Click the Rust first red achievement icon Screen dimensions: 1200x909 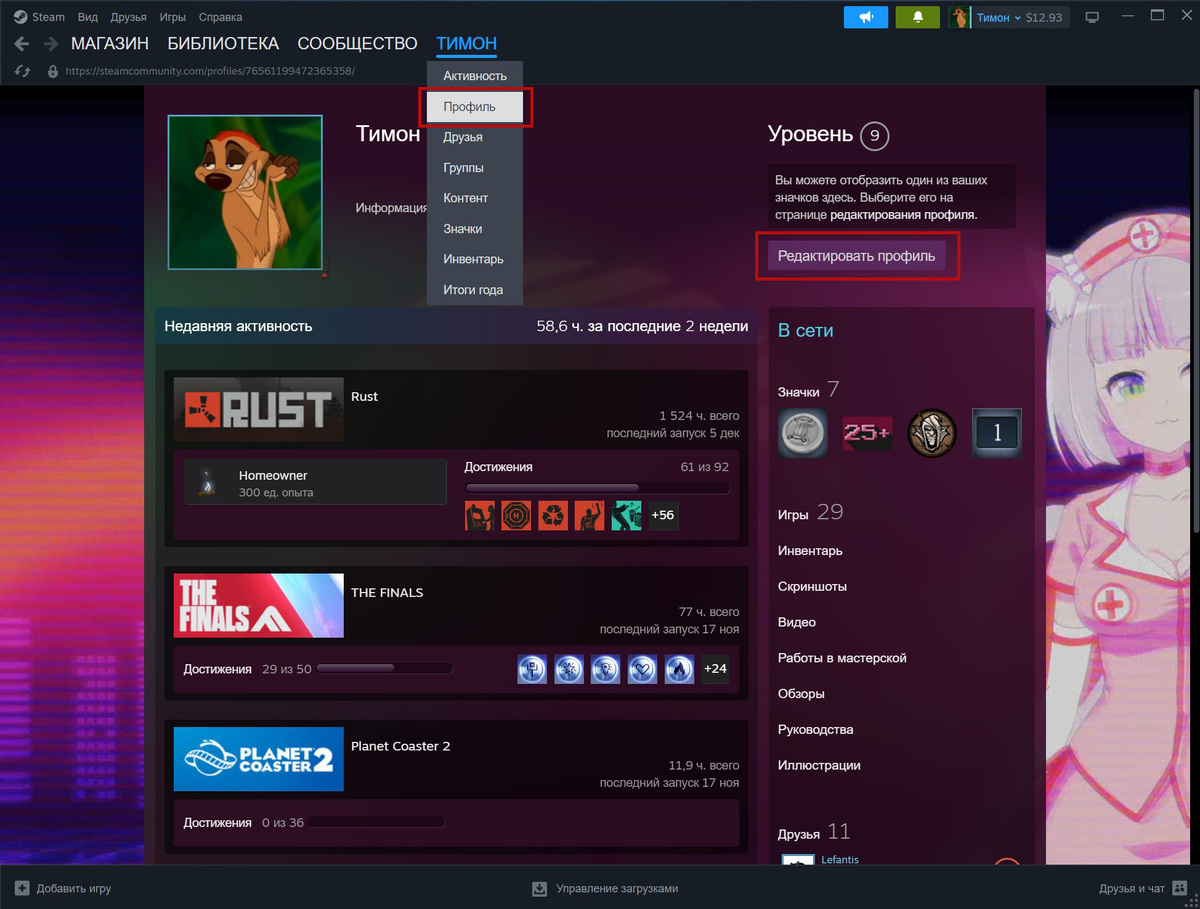click(480, 515)
